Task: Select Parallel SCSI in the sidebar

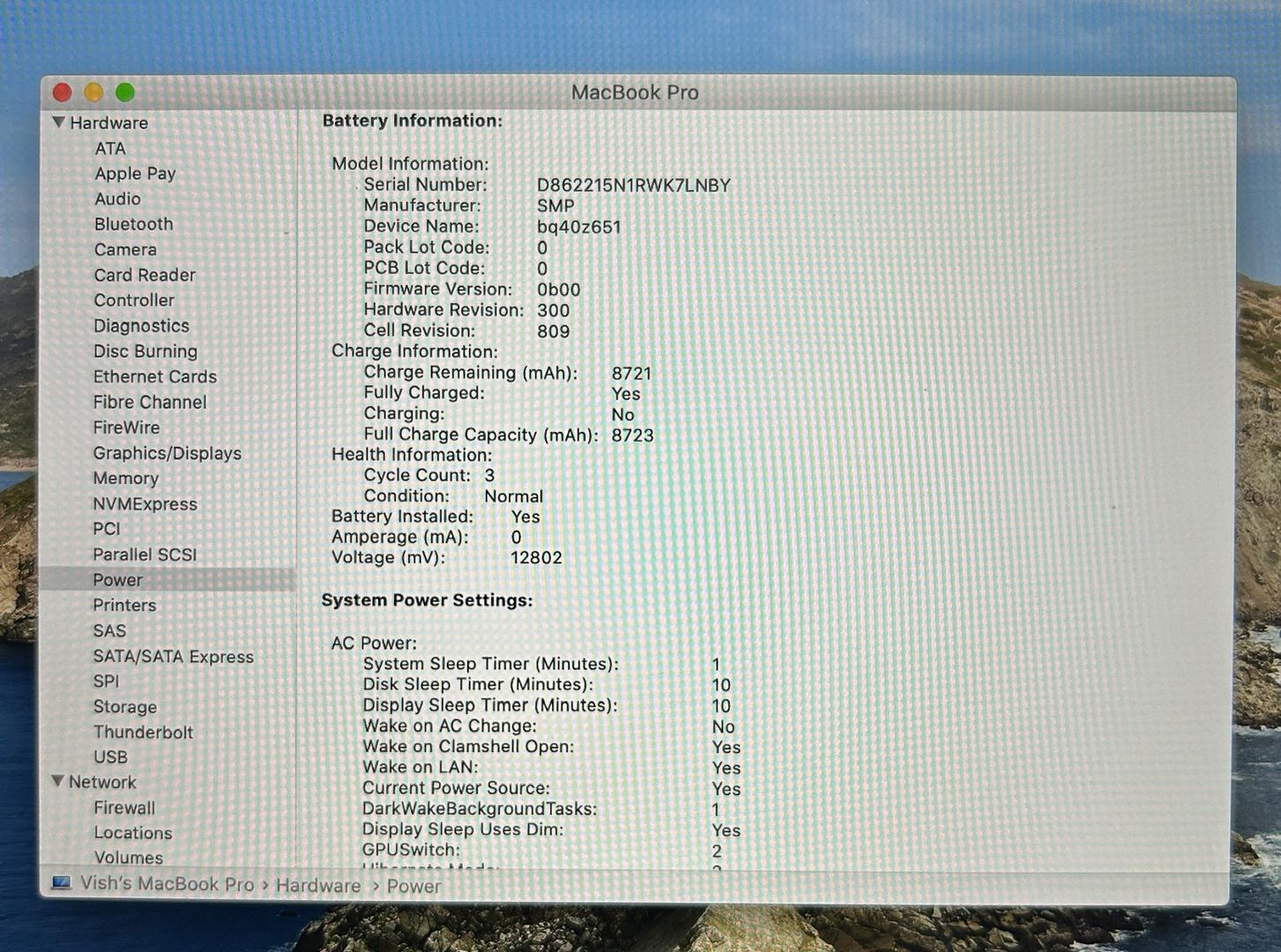Action: coord(145,554)
